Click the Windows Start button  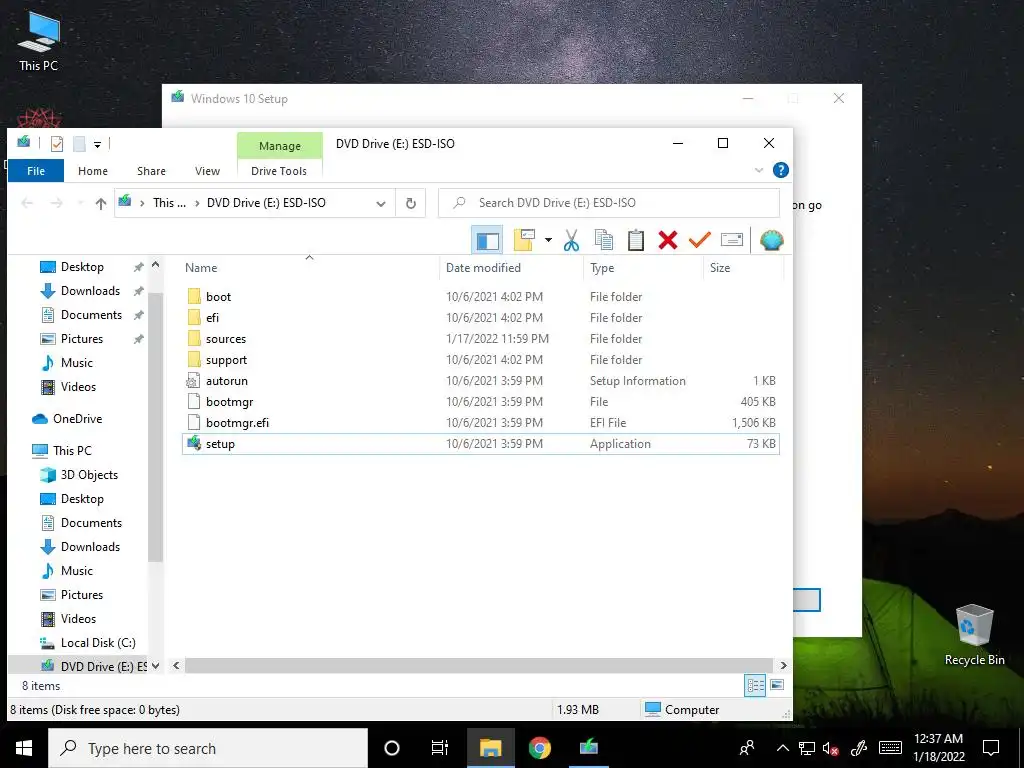(x=24, y=748)
